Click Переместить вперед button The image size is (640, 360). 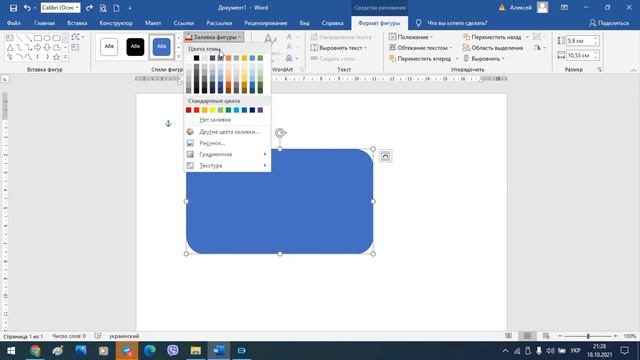[x=420, y=59]
